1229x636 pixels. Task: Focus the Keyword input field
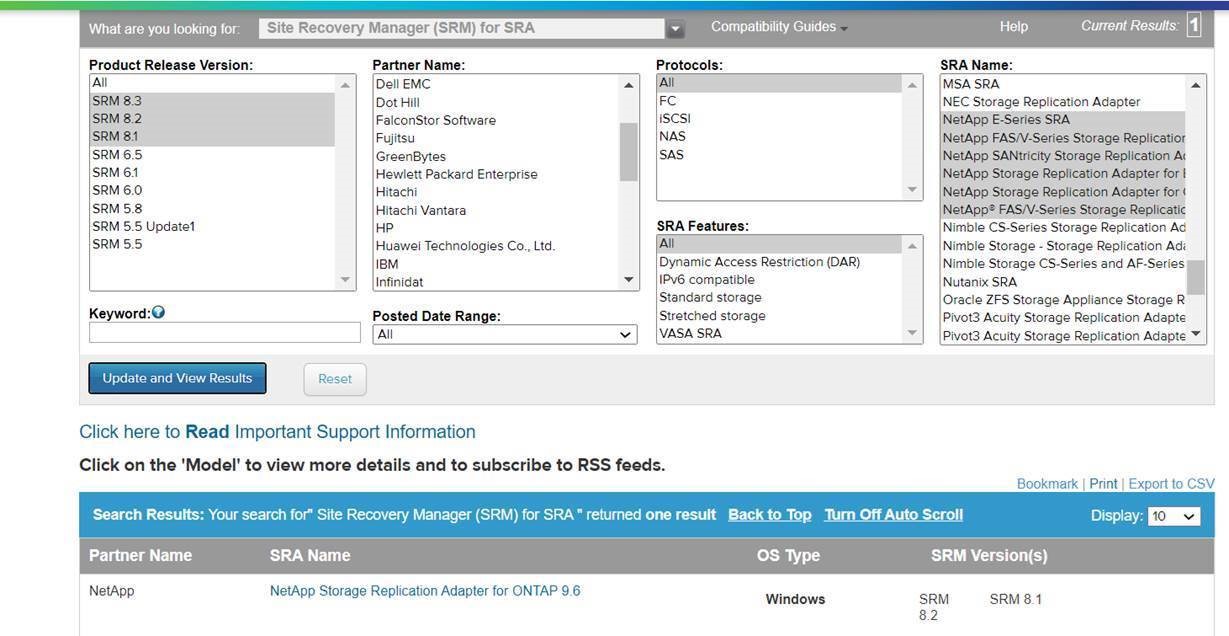[x=225, y=333]
